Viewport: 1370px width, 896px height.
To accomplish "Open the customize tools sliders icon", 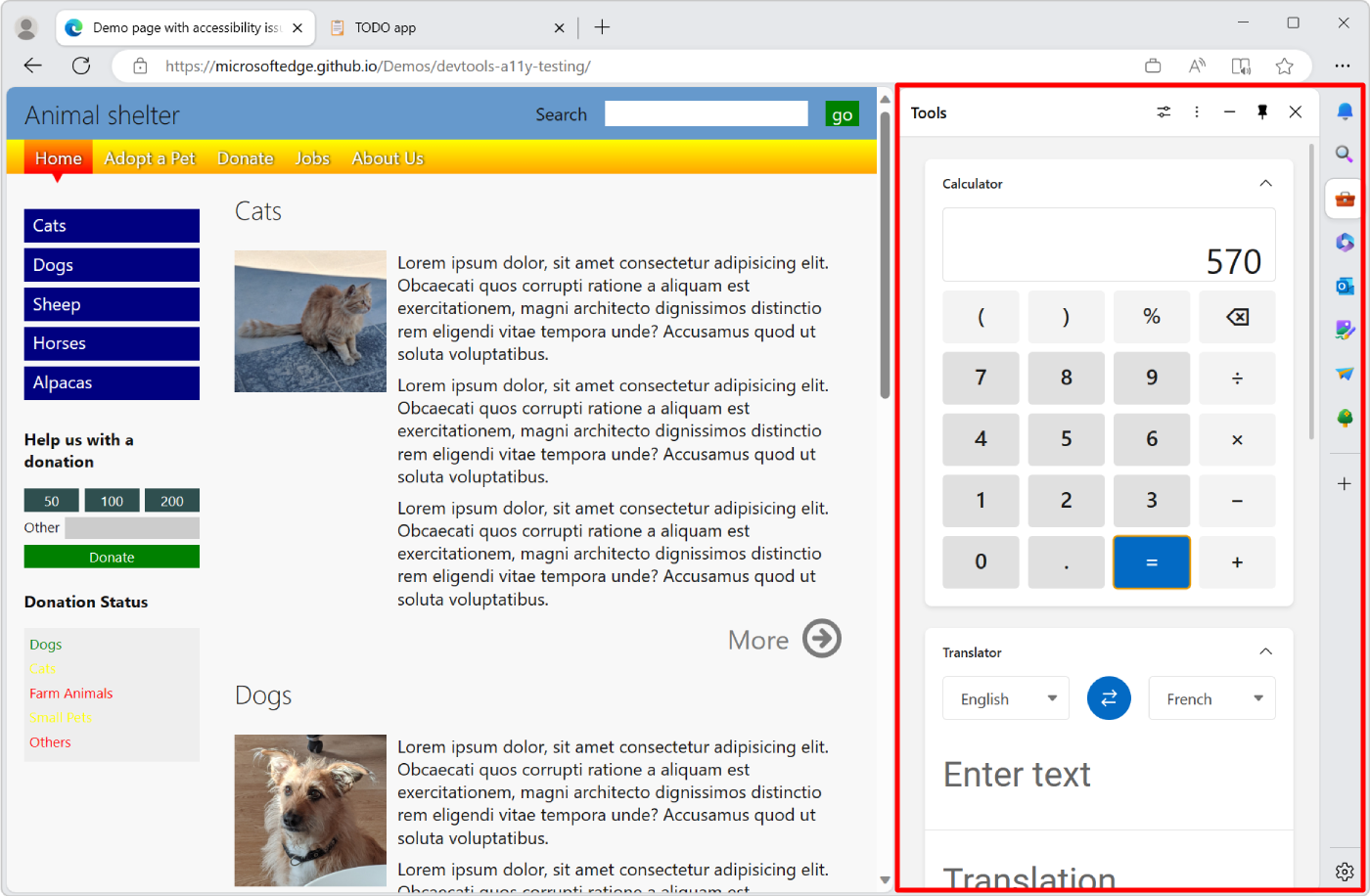I will click(1164, 112).
